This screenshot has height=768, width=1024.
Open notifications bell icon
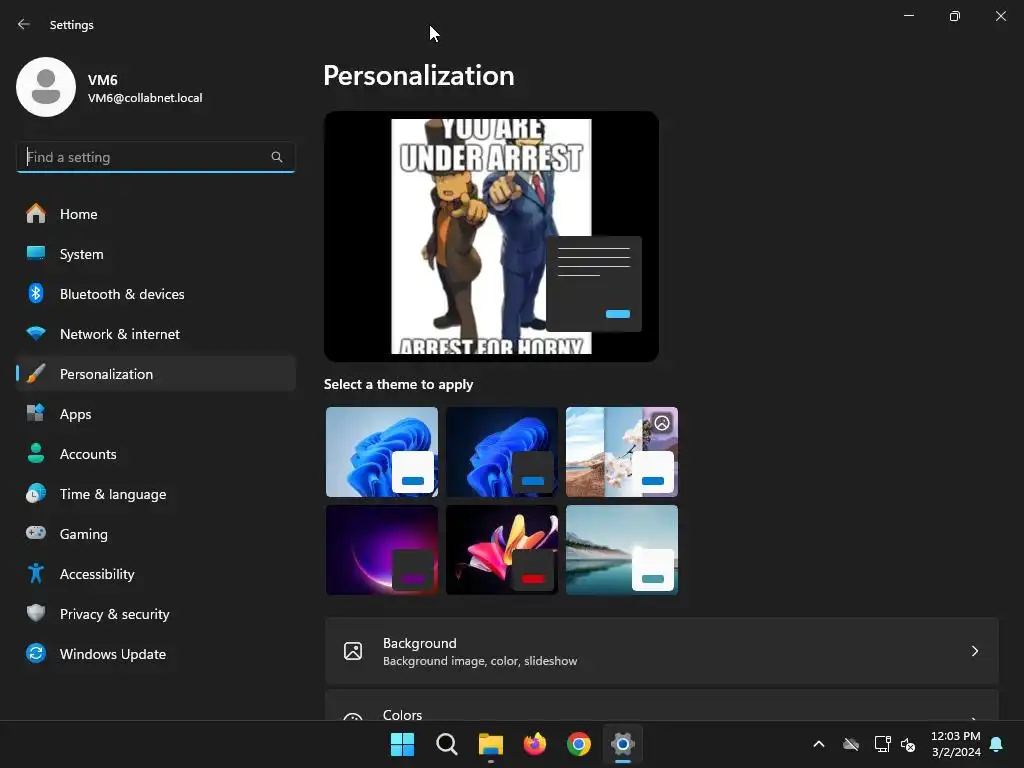997,744
